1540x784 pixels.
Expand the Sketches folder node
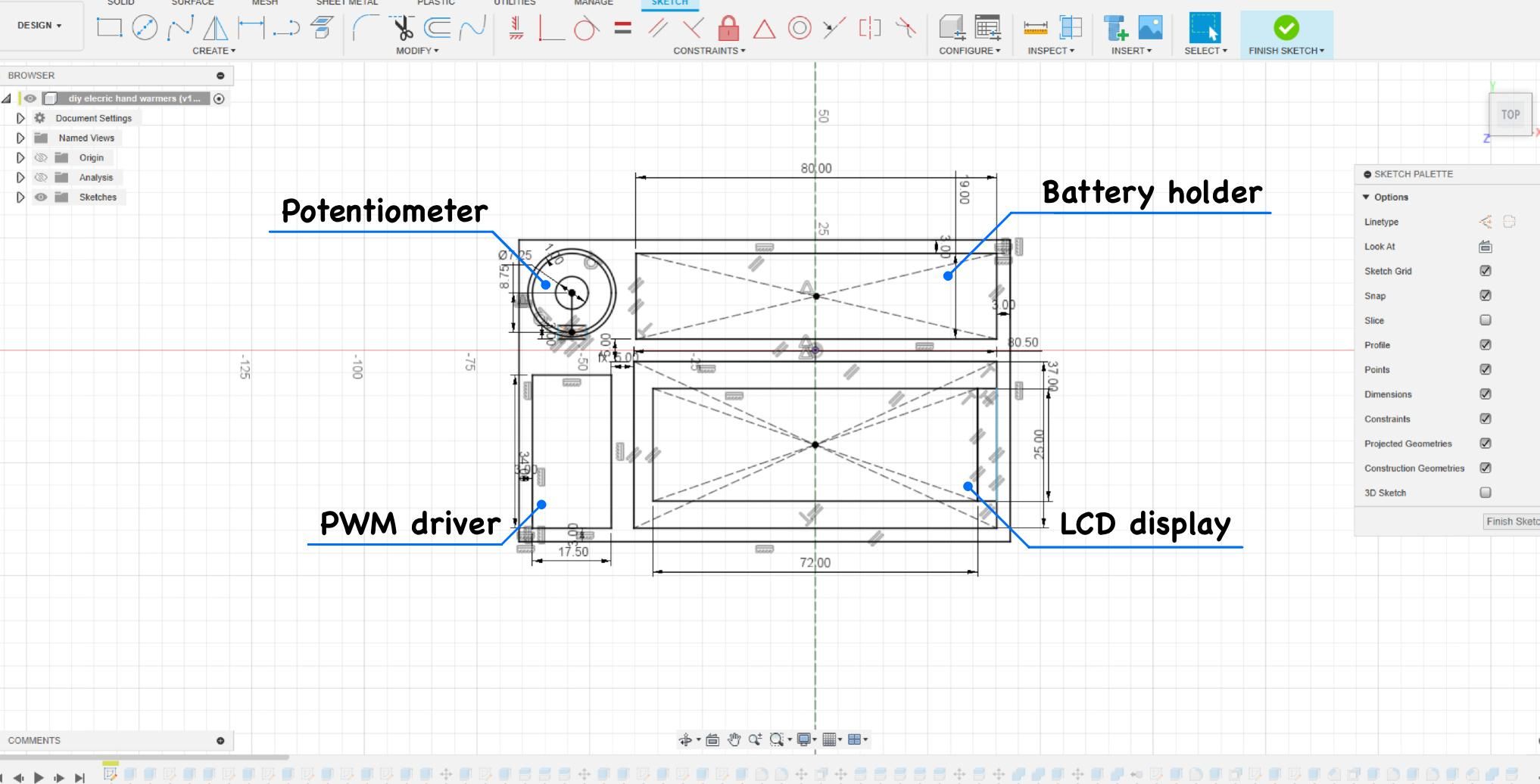[x=20, y=197]
